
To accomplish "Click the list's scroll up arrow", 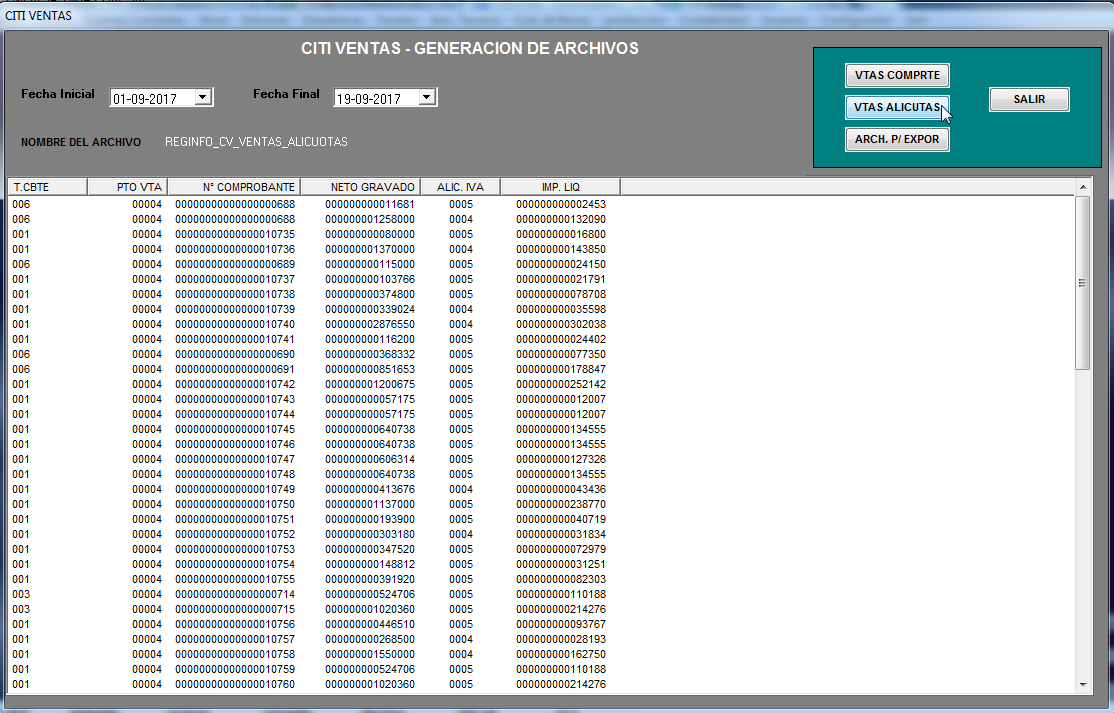I will pos(1083,187).
